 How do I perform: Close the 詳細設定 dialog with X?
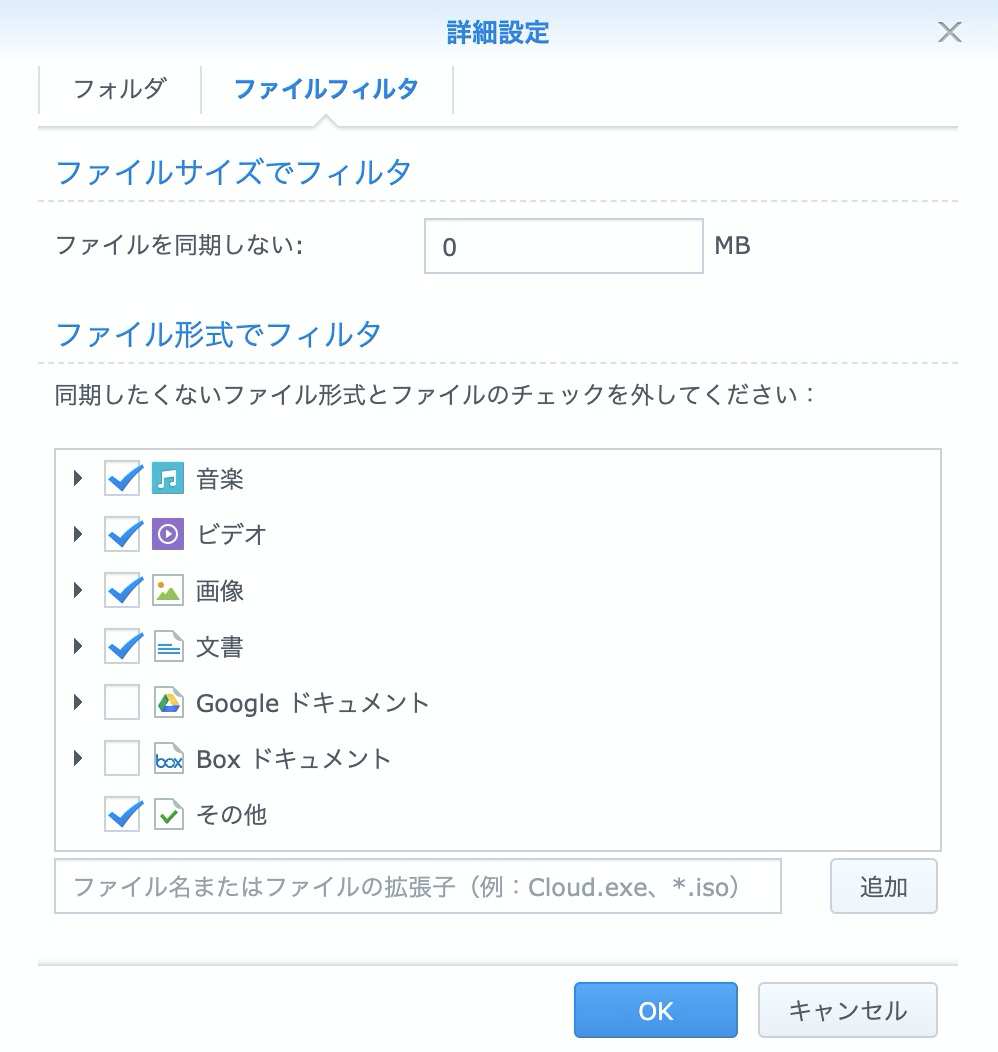coord(949,32)
